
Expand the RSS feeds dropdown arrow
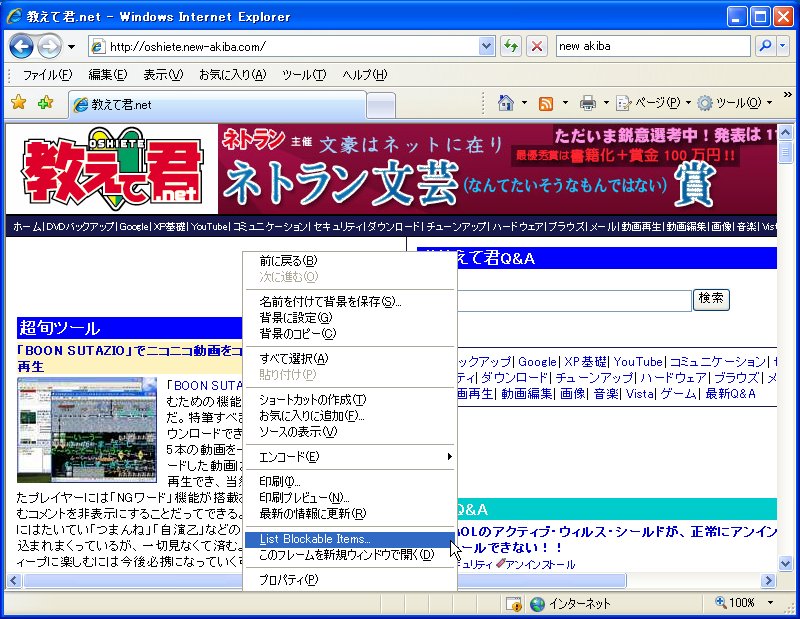(565, 103)
